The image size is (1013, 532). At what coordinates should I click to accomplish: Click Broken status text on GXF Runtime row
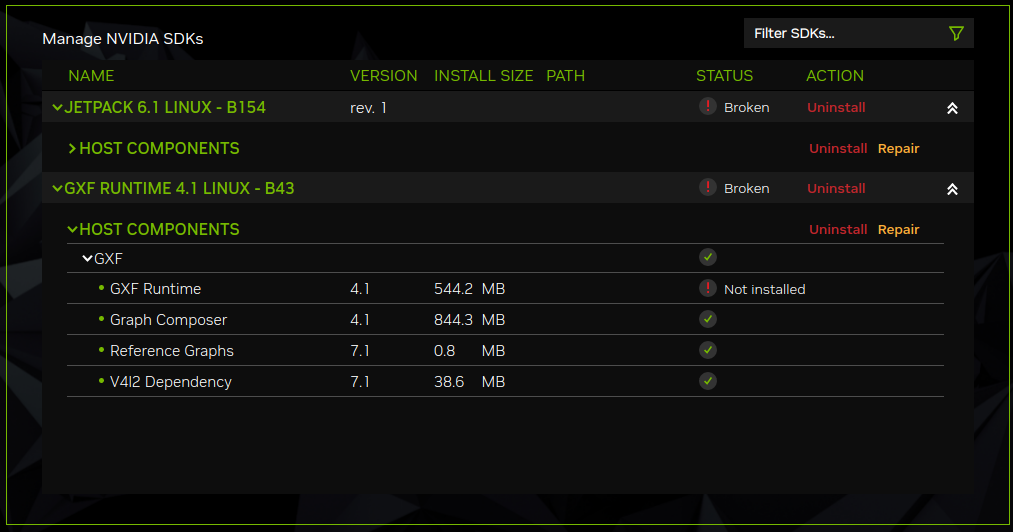click(746, 189)
